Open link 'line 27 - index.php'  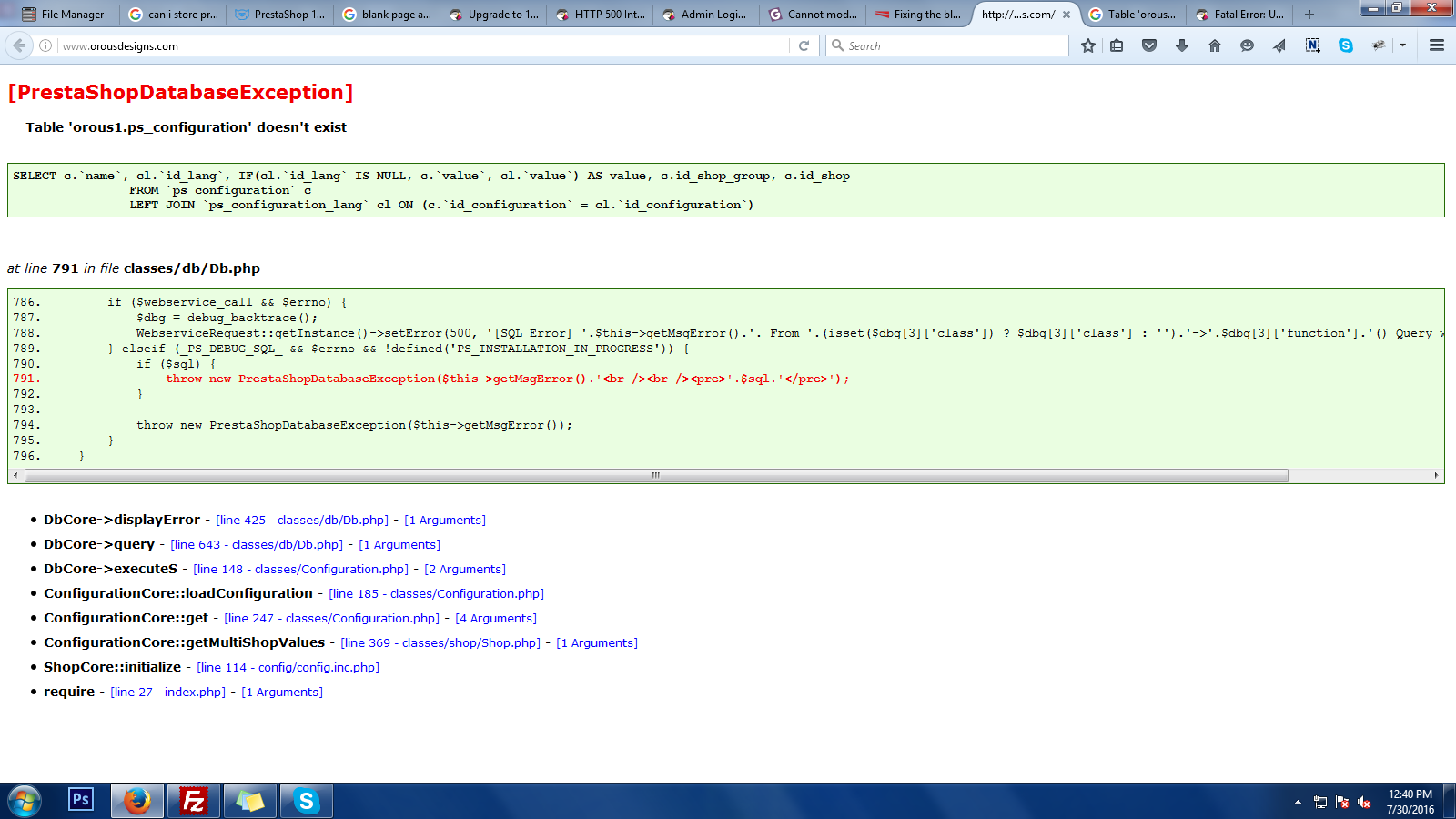tap(168, 693)
